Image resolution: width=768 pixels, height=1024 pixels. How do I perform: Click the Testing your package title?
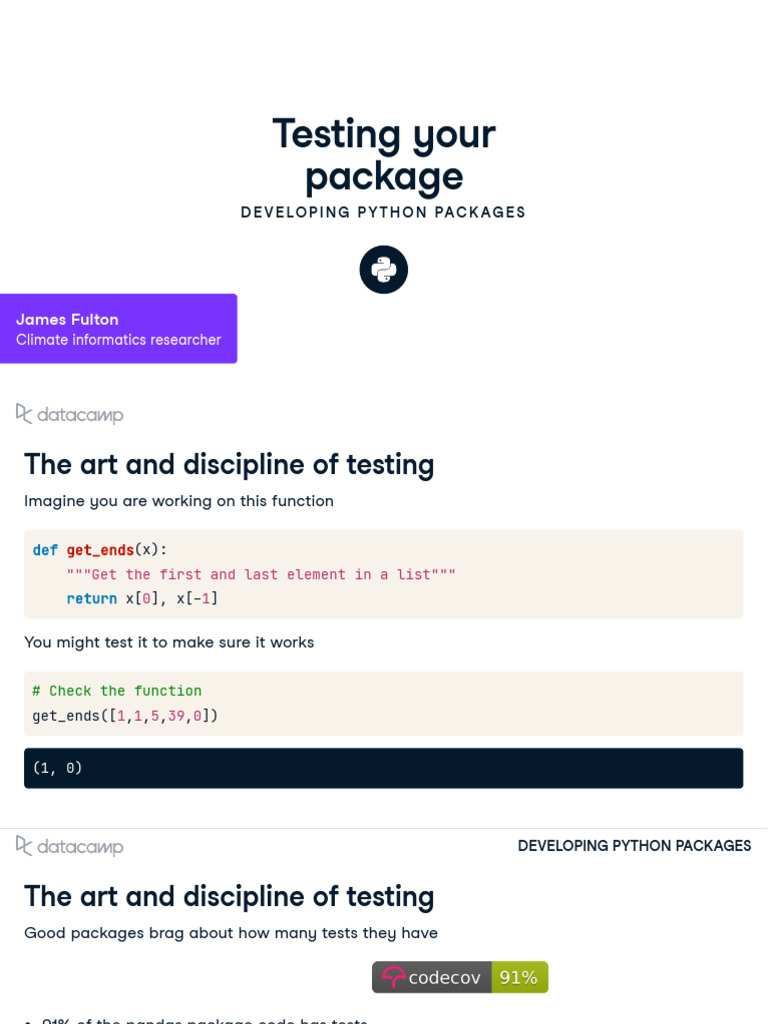[x=384, y=155]
